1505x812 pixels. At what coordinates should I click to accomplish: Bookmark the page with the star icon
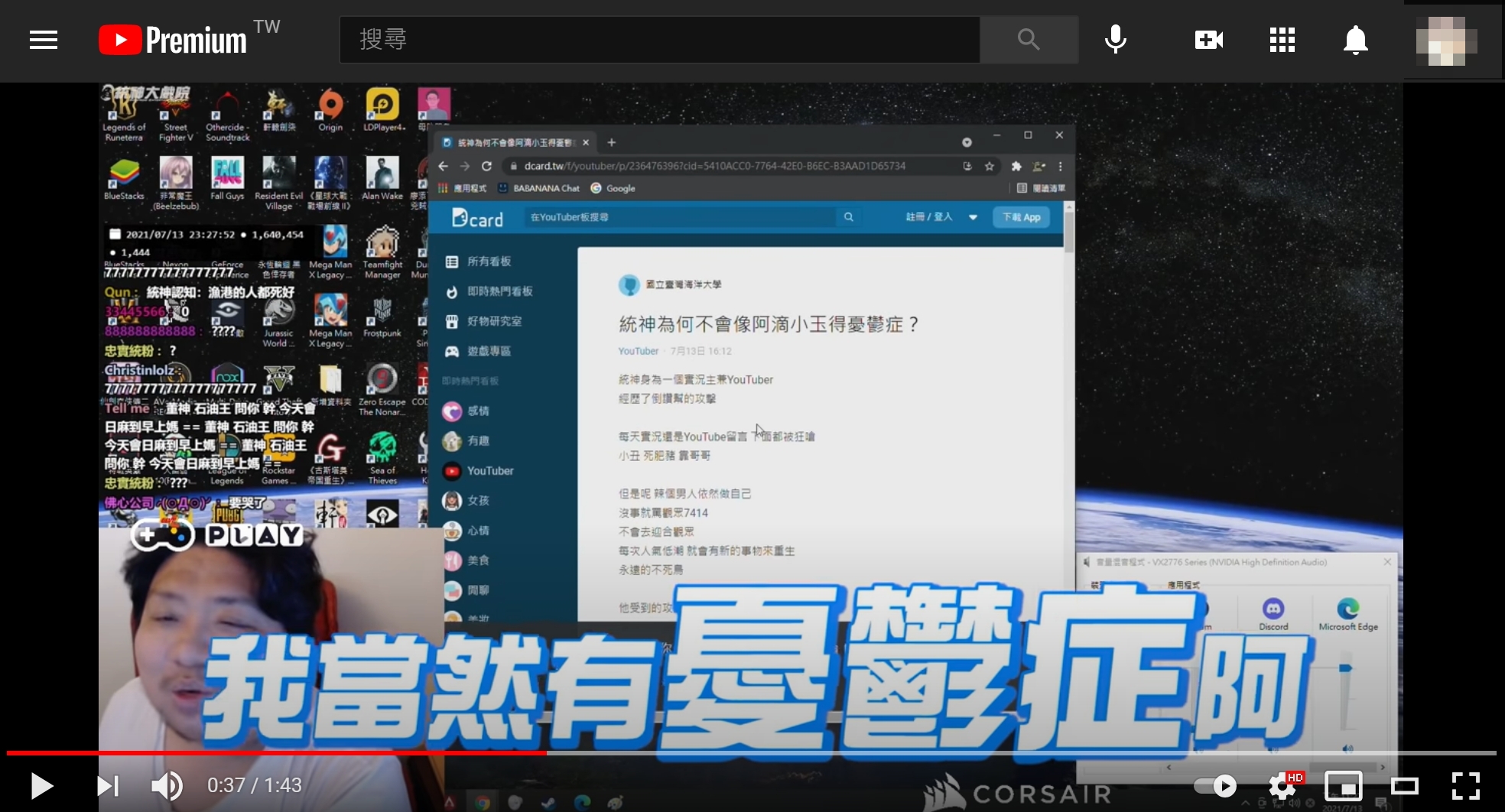click(x=990, y=166)
